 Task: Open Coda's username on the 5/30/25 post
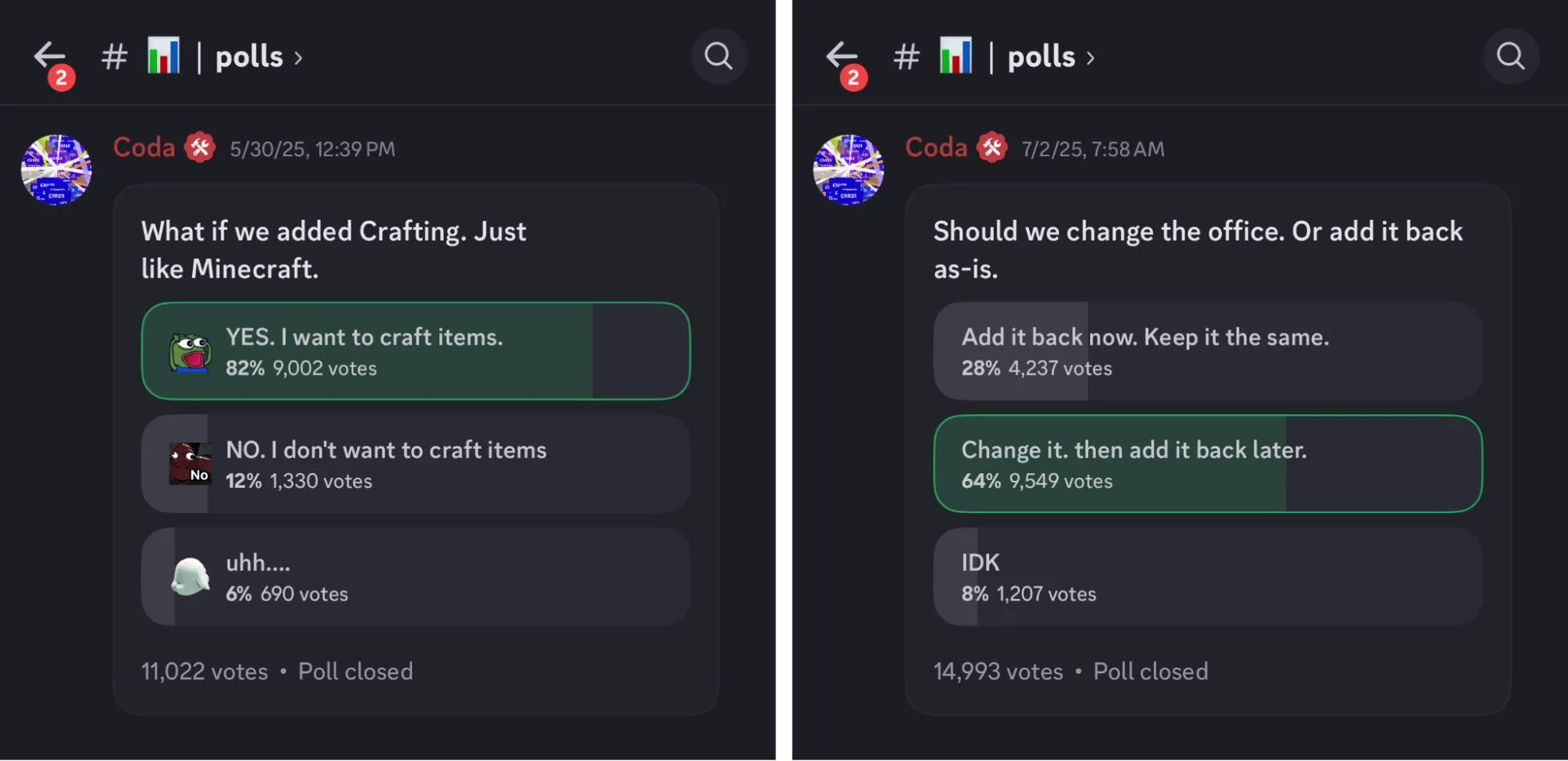[144, 147]
